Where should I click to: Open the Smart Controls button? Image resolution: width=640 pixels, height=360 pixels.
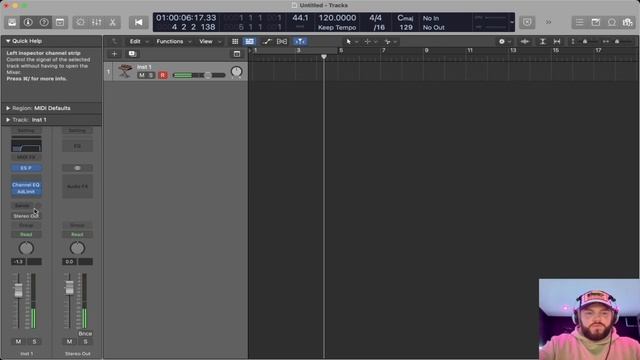pos(80,22)
